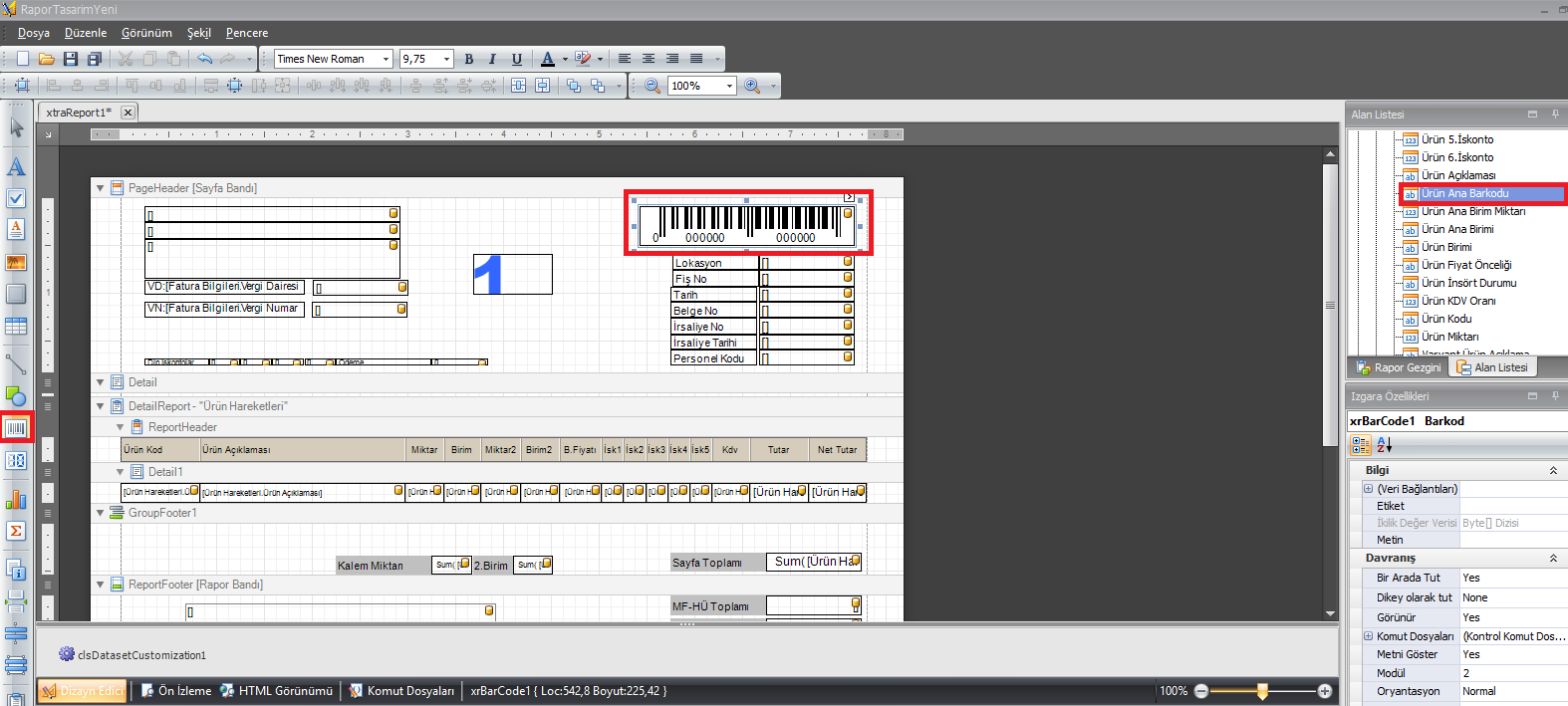Viewport: 1568px width, 706px height.
Task: Pick the Label (A) tool in toolbox
Action: 16,166
